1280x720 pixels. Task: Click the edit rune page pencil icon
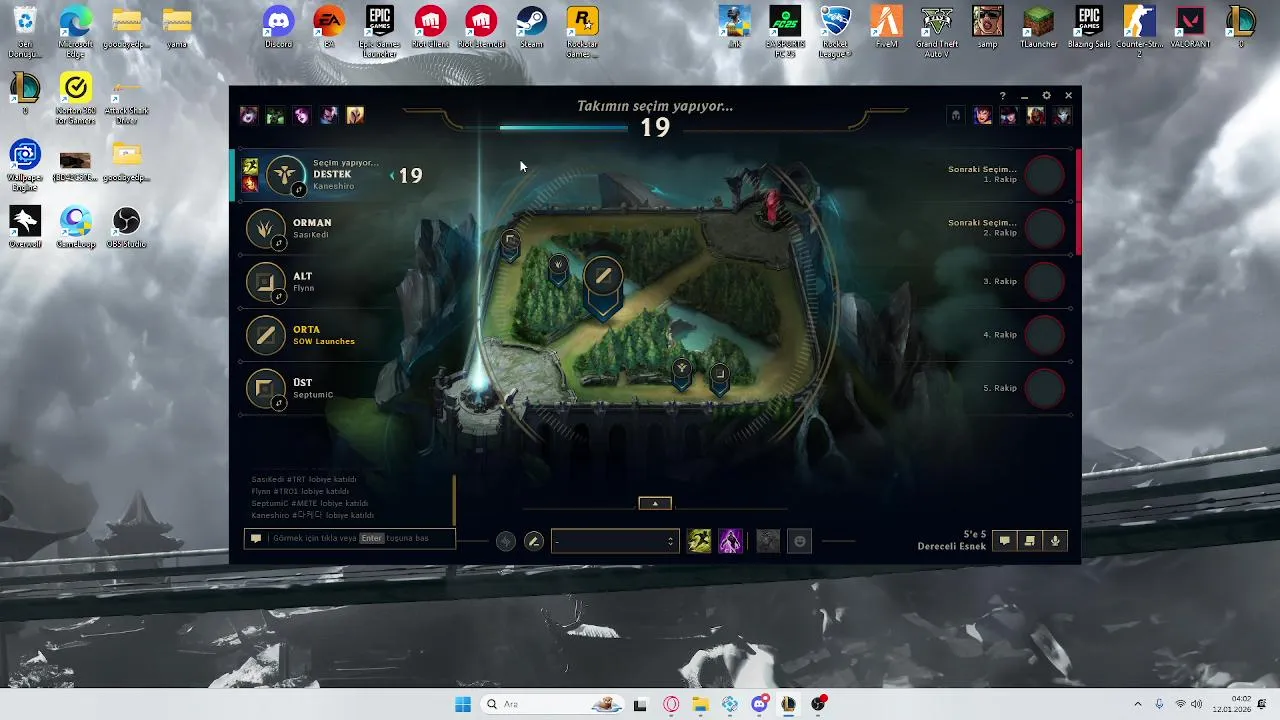click(533, 541)
